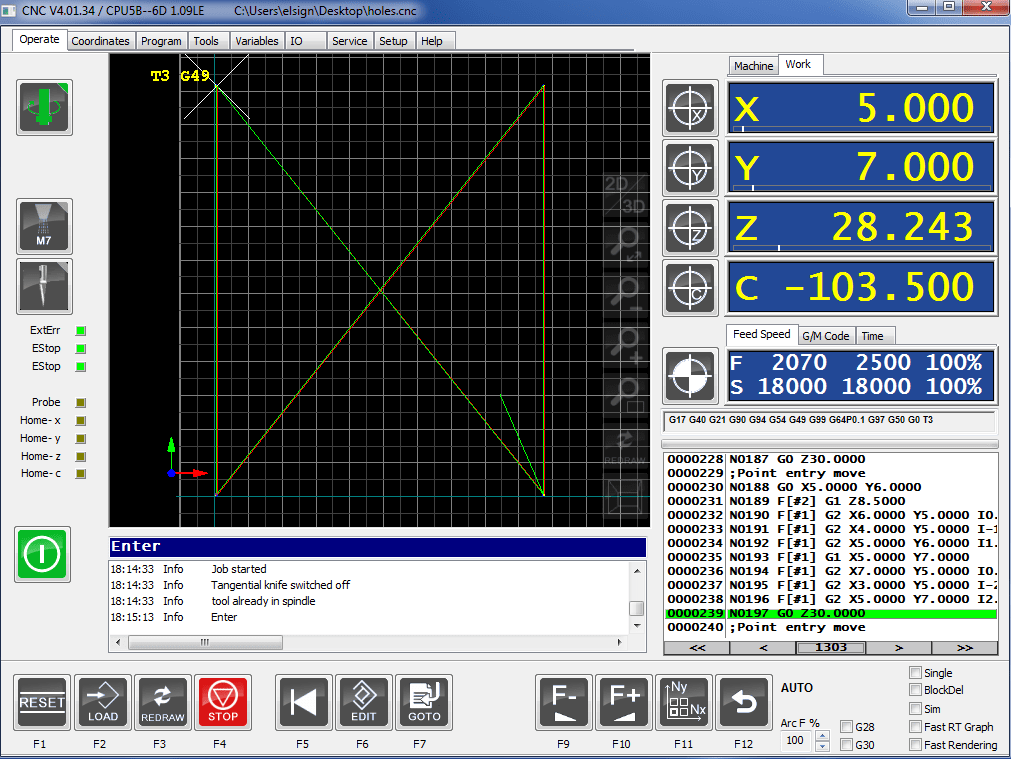This screenshot has width=1011, height=759.
Task: Increase feed with F+ button
Action: point(623,702)
